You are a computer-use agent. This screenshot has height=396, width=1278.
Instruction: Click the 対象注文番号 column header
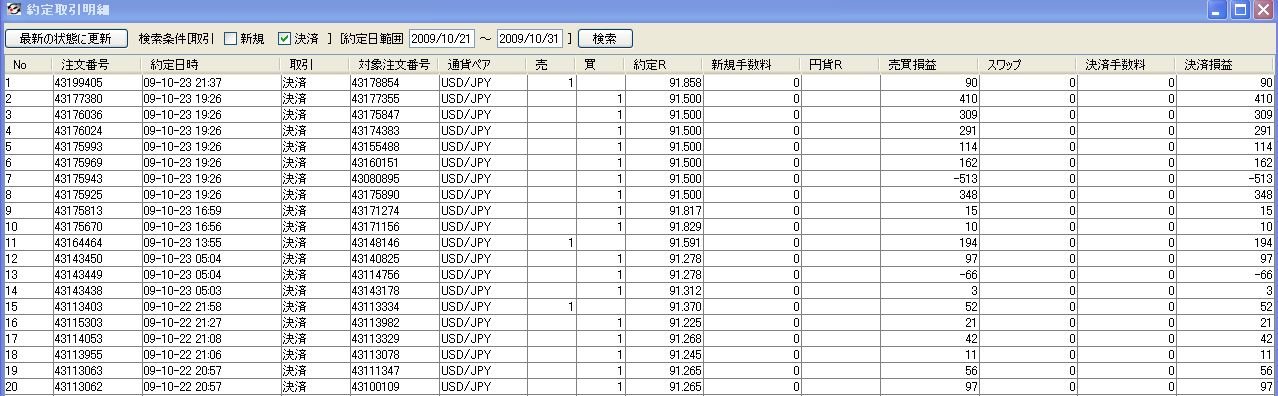pos(393,65)
